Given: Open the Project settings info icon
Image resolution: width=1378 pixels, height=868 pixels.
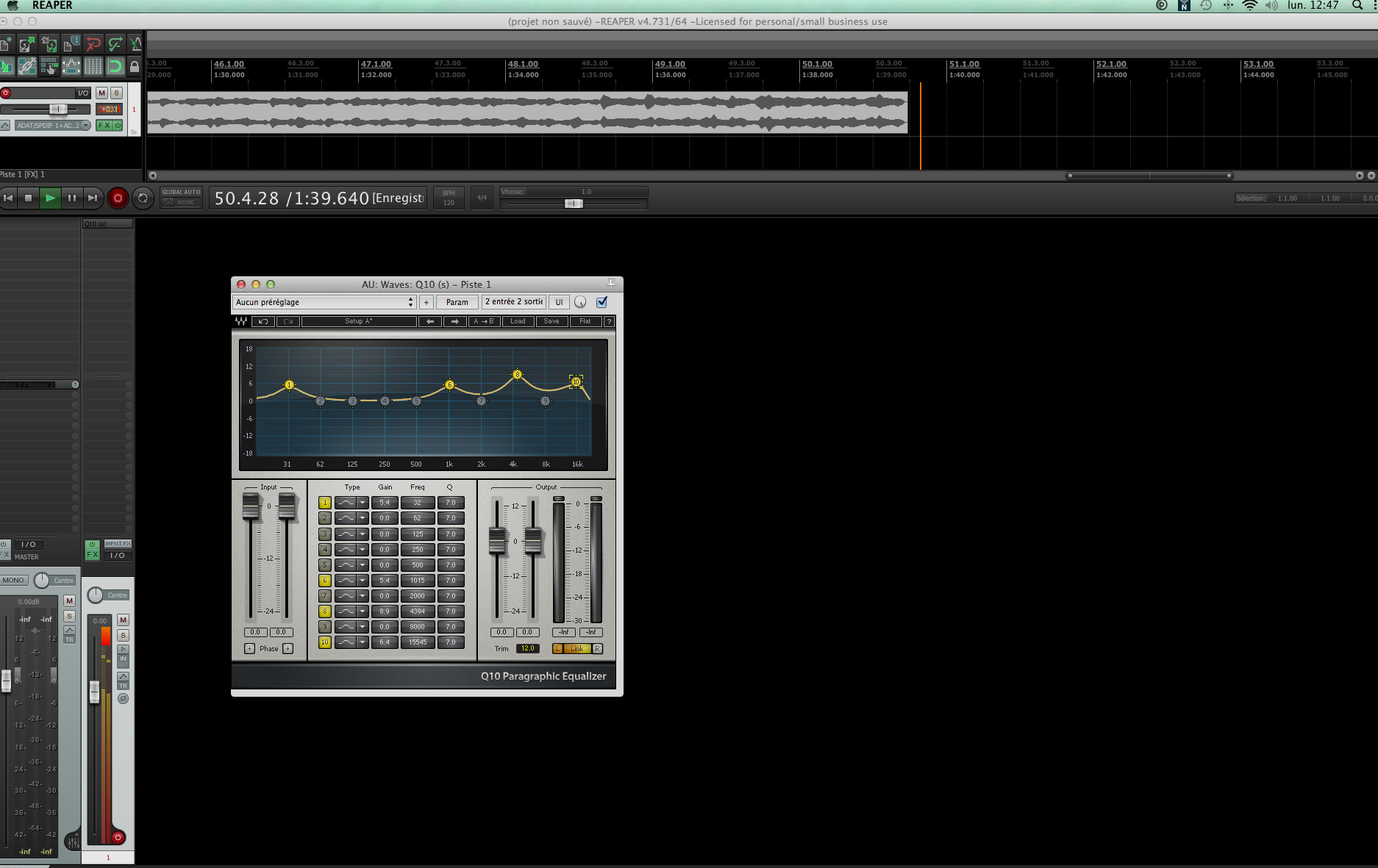Looking at the screenshot, I should [x=71, y=45].
